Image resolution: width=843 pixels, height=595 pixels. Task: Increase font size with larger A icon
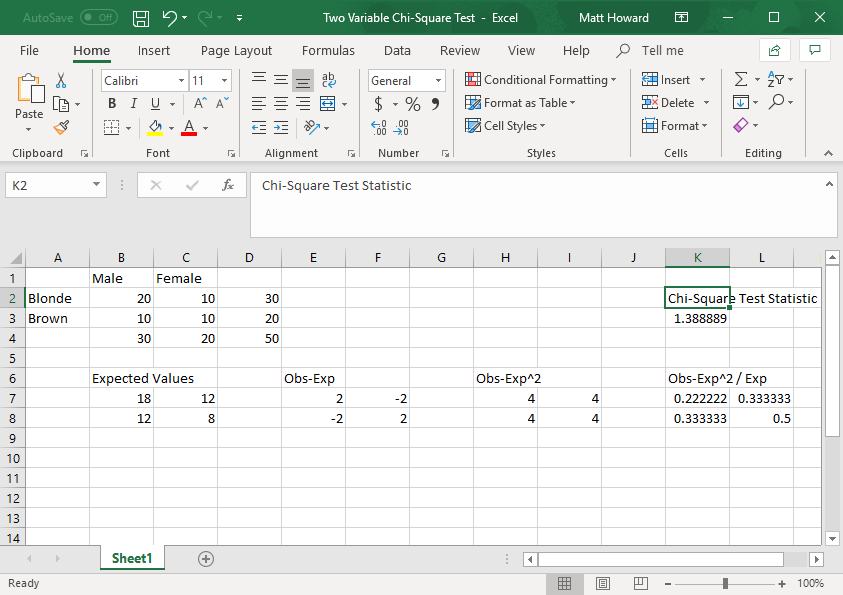point(200,103)
